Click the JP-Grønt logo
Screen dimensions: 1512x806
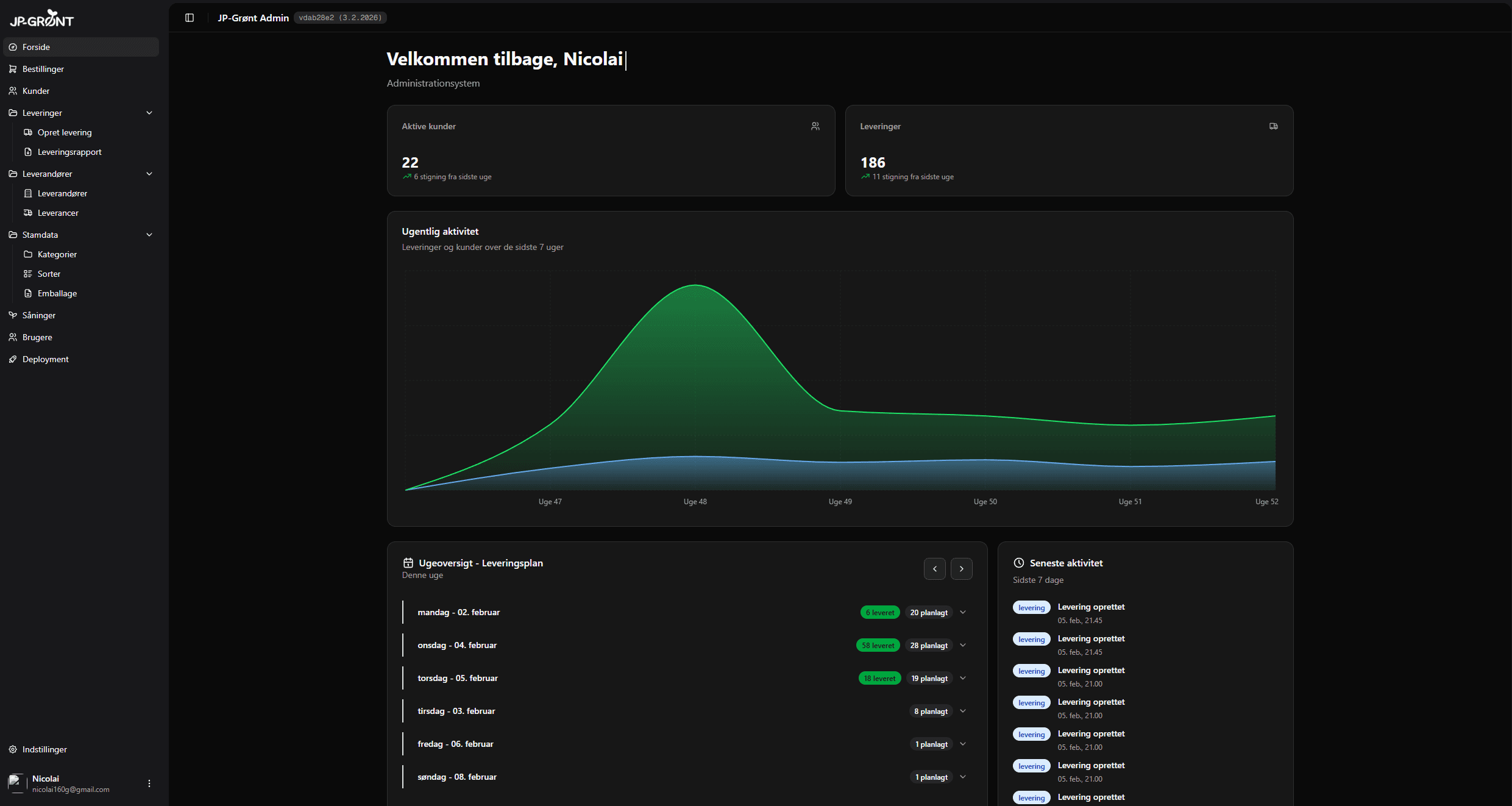[x=41, y=19]
